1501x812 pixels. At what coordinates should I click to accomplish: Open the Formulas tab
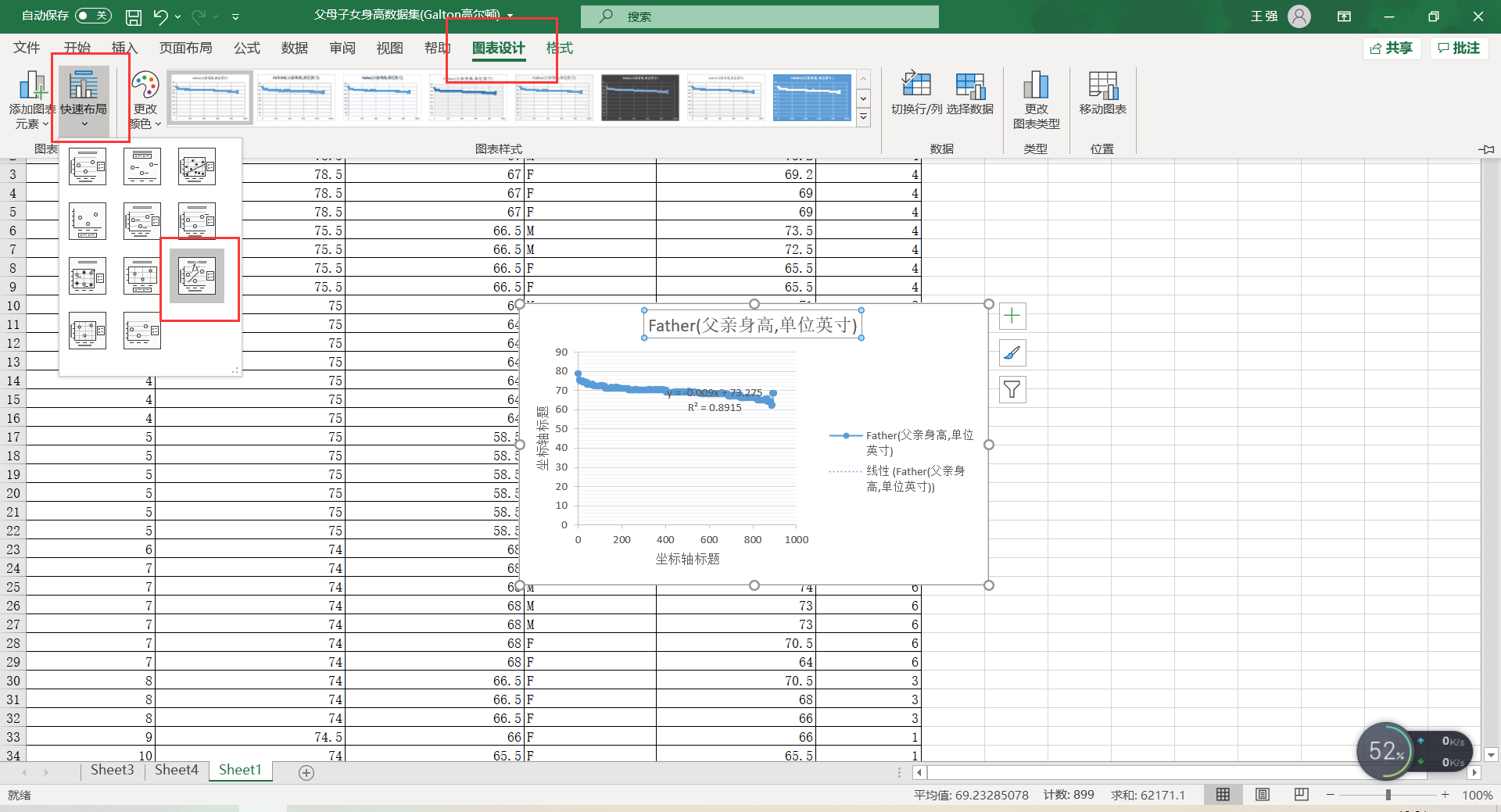247,48
